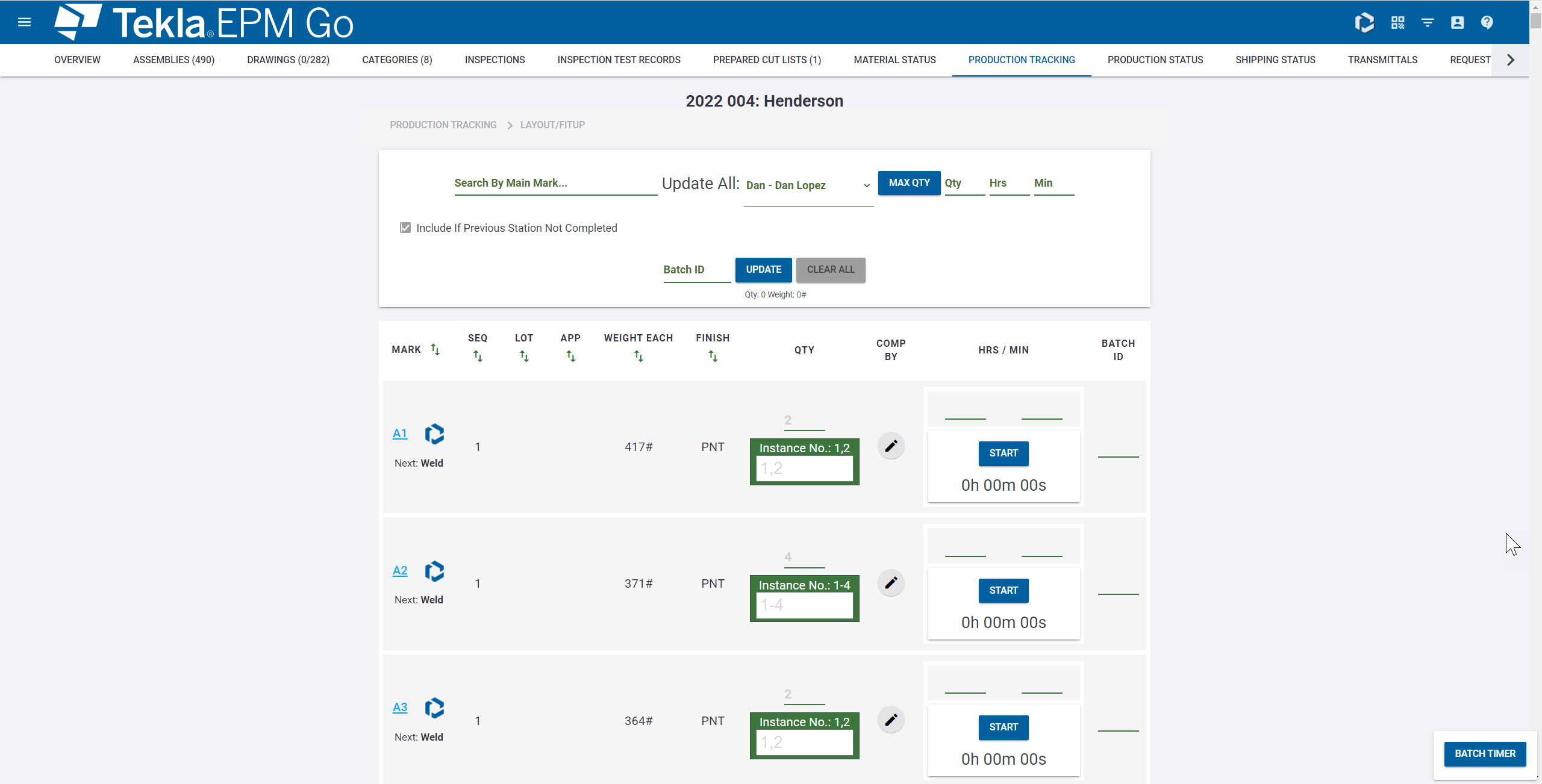Sort table by Weight Each arrows

coord(638,356)
